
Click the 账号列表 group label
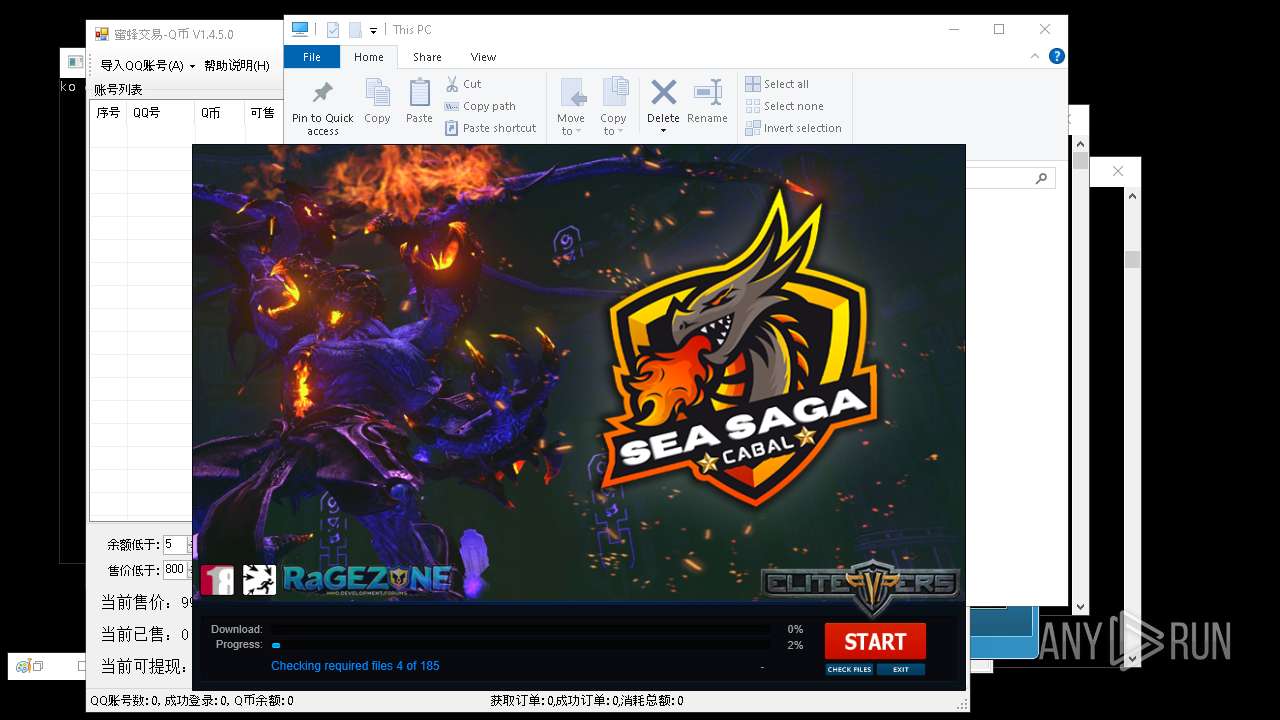pos(118,90)
